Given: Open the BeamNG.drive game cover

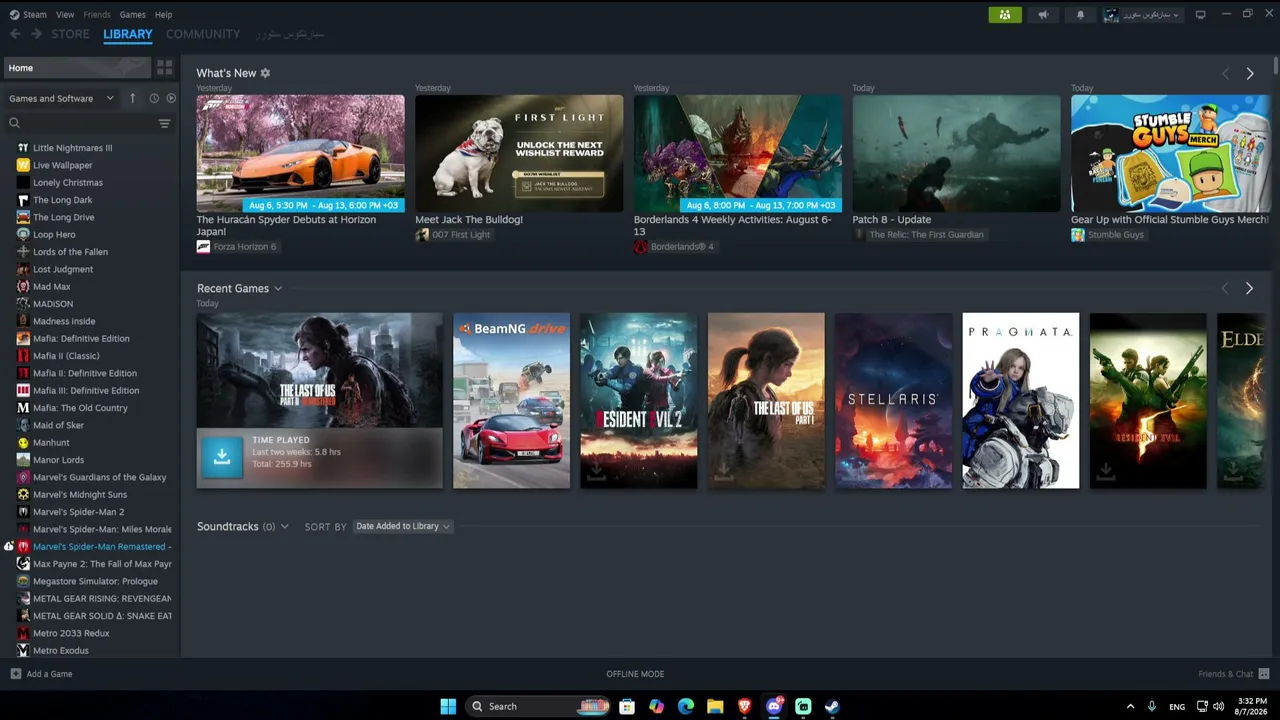Looking at the screenshot, I should (511, 401).
